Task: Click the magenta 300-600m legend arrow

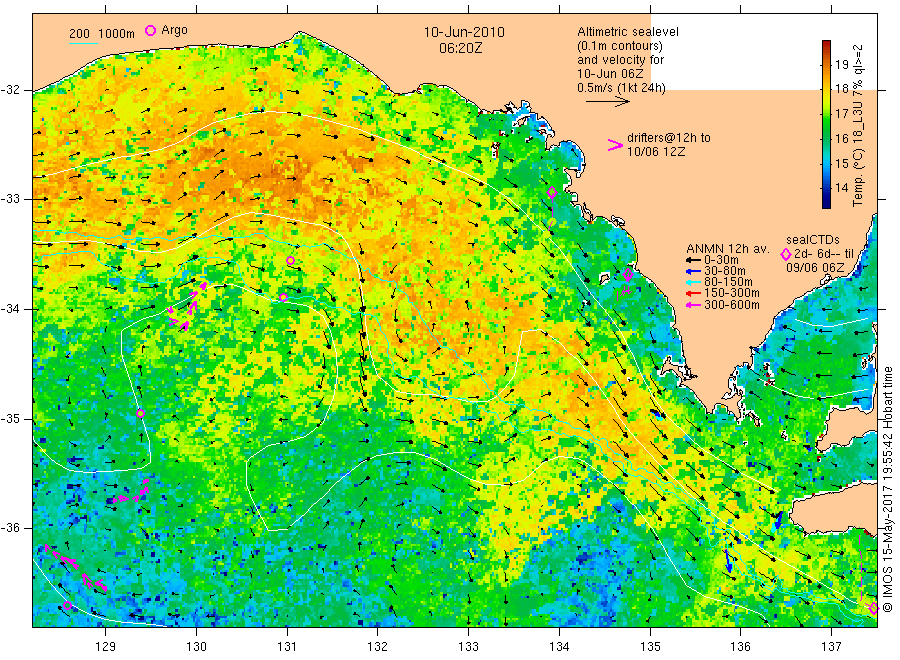Action: [x=693, y=305]
